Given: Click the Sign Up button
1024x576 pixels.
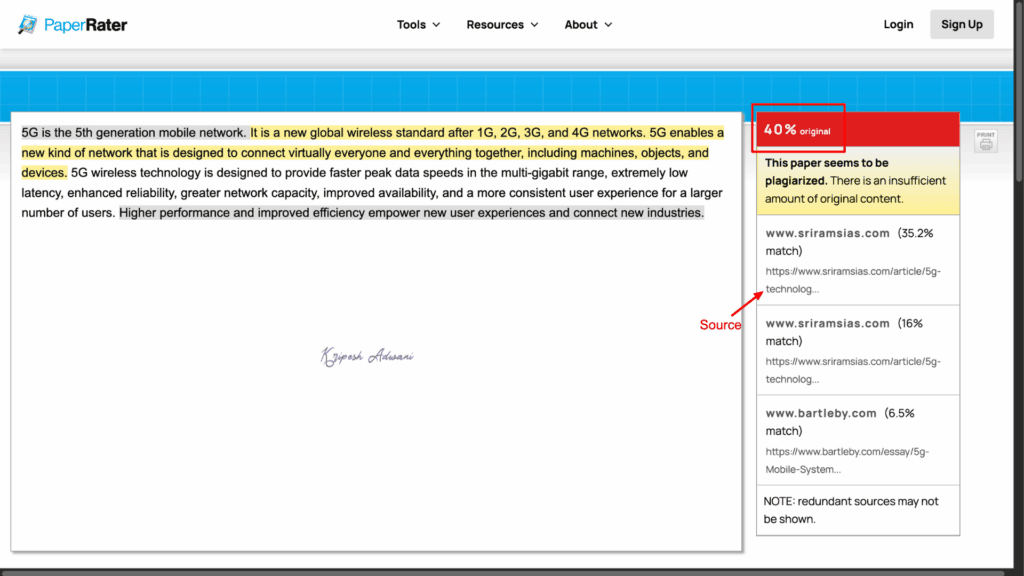Looking at the screenshot, I should click(x=961, y=24).
